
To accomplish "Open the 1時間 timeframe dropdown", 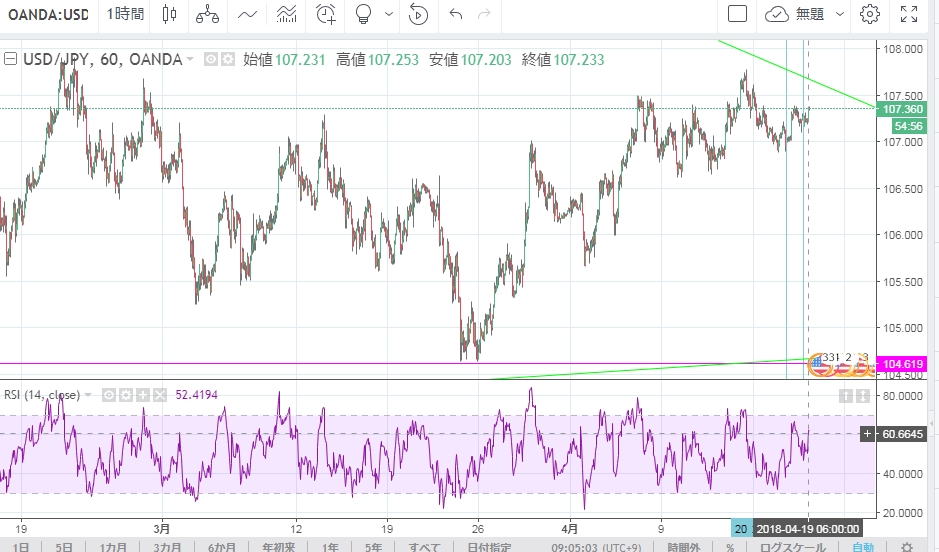I will click(x=125, y=14).
